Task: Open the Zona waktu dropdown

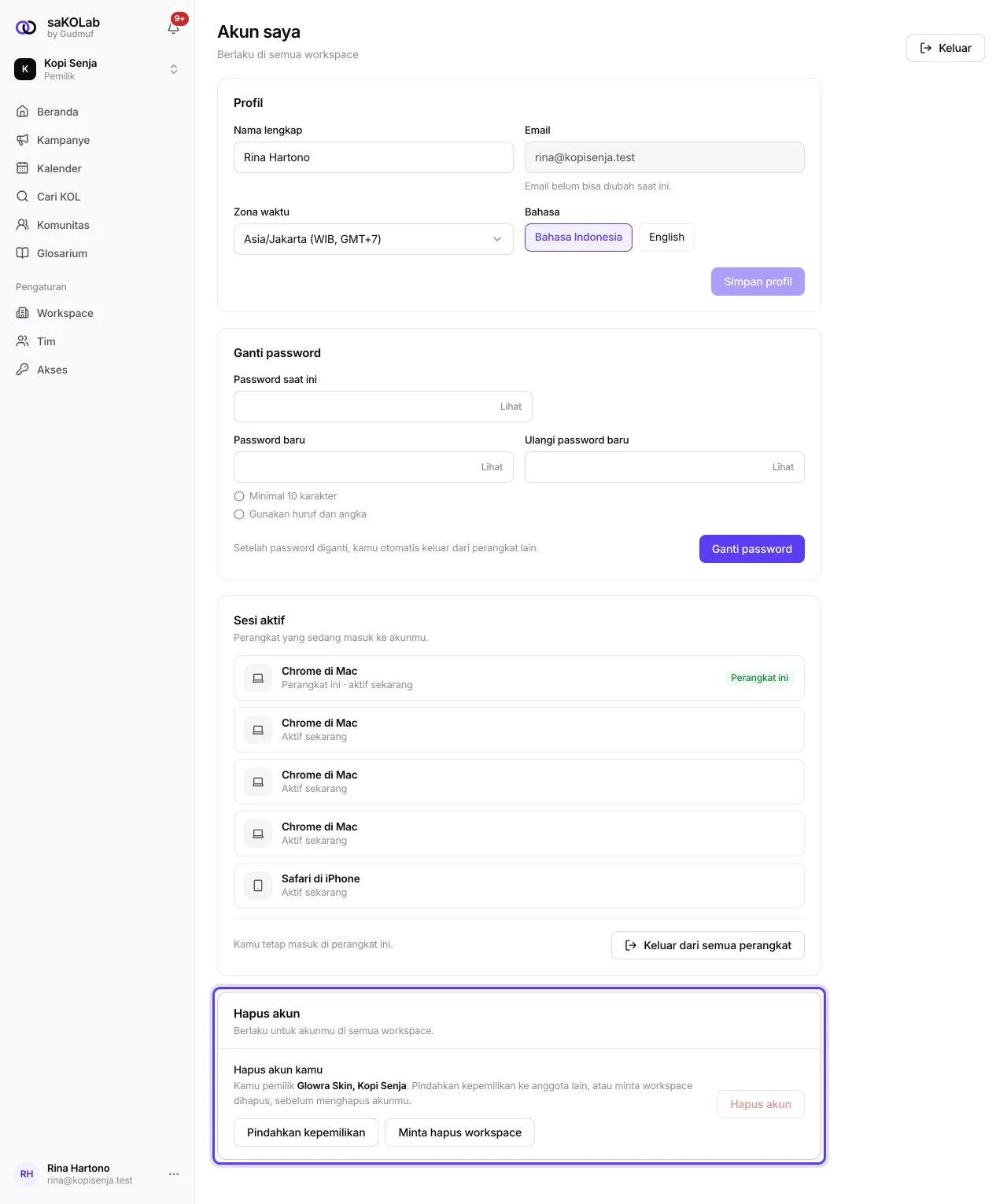Action: coord(374,239)
